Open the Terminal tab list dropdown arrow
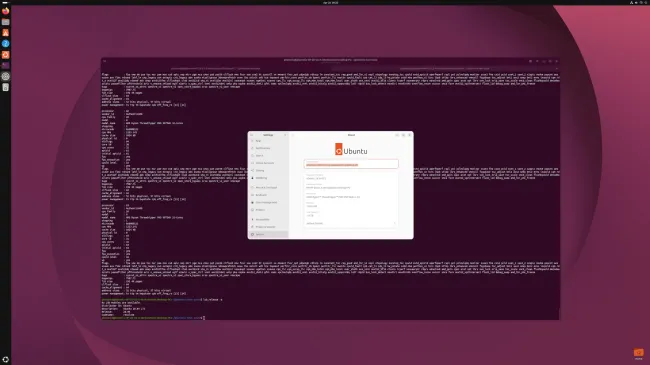 coord(557,68)
